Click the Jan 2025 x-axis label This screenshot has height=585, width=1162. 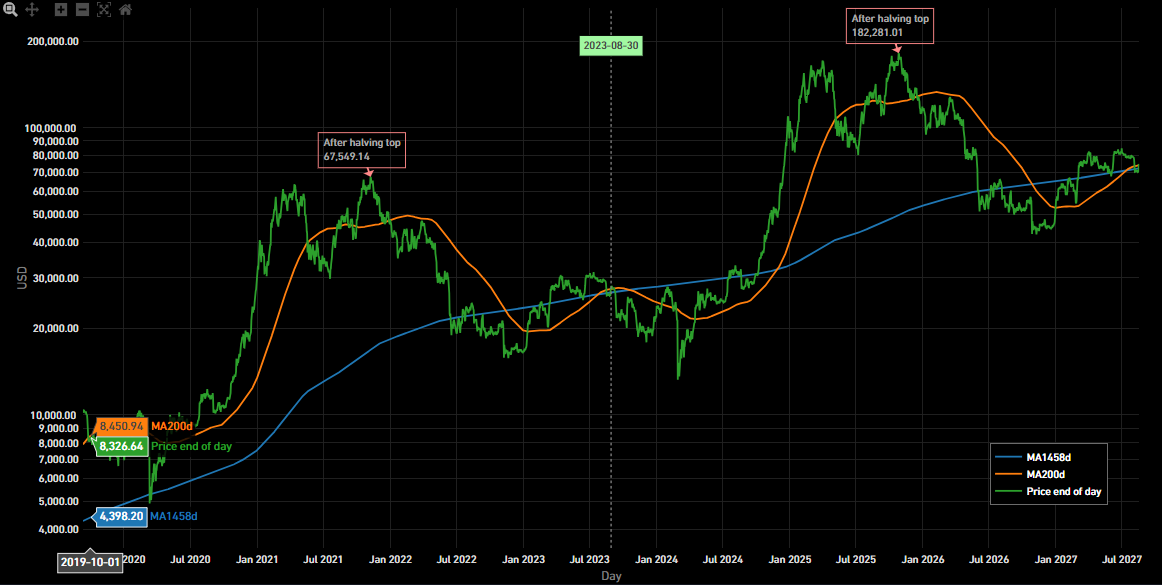[789, 560]
